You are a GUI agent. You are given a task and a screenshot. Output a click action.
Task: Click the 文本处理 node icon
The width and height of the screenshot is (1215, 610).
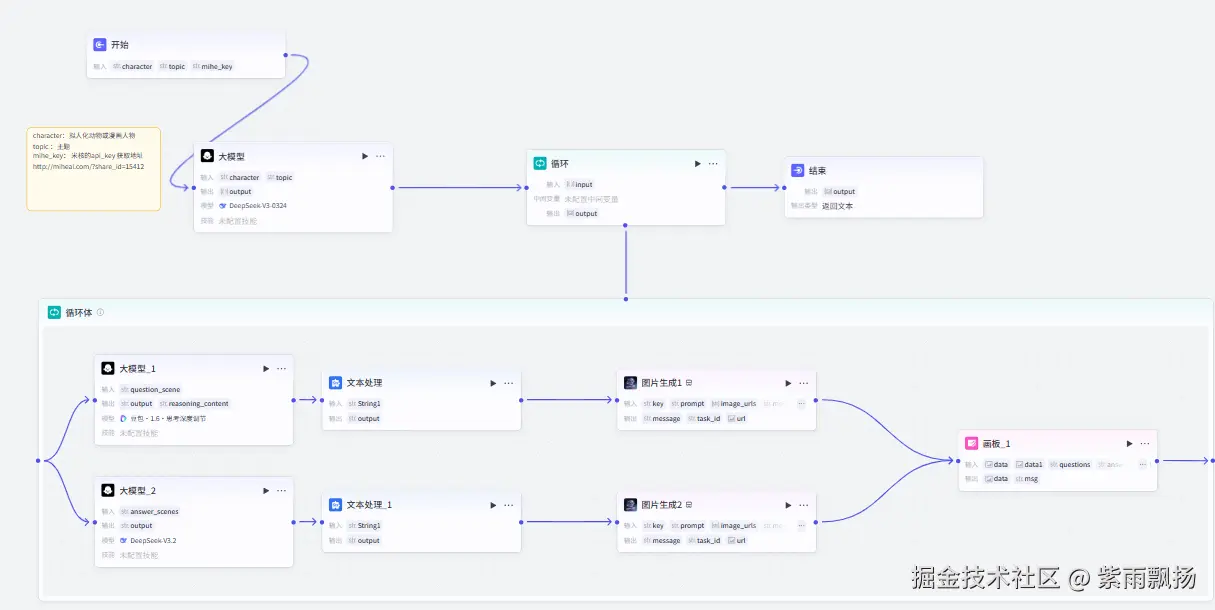[336, 383]
